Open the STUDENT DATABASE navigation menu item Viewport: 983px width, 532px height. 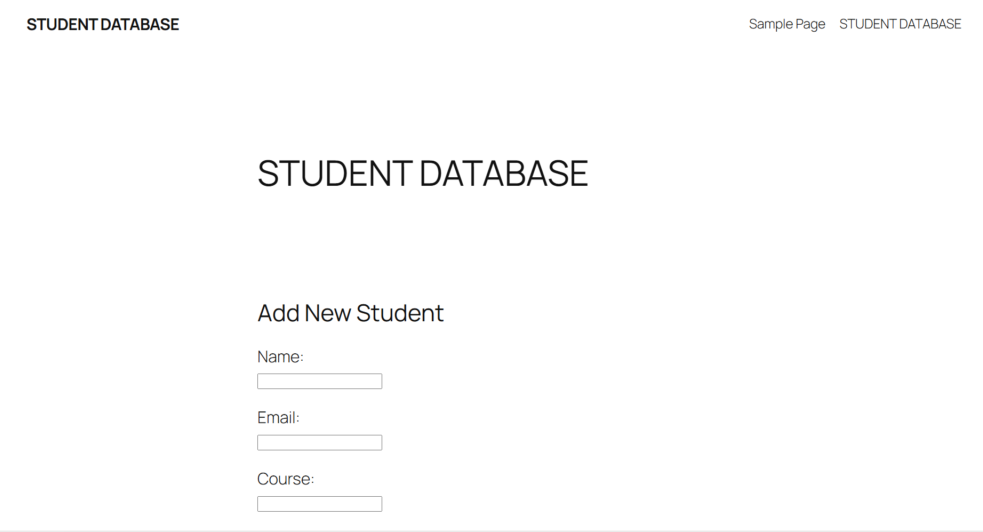(x=900, y=24)
